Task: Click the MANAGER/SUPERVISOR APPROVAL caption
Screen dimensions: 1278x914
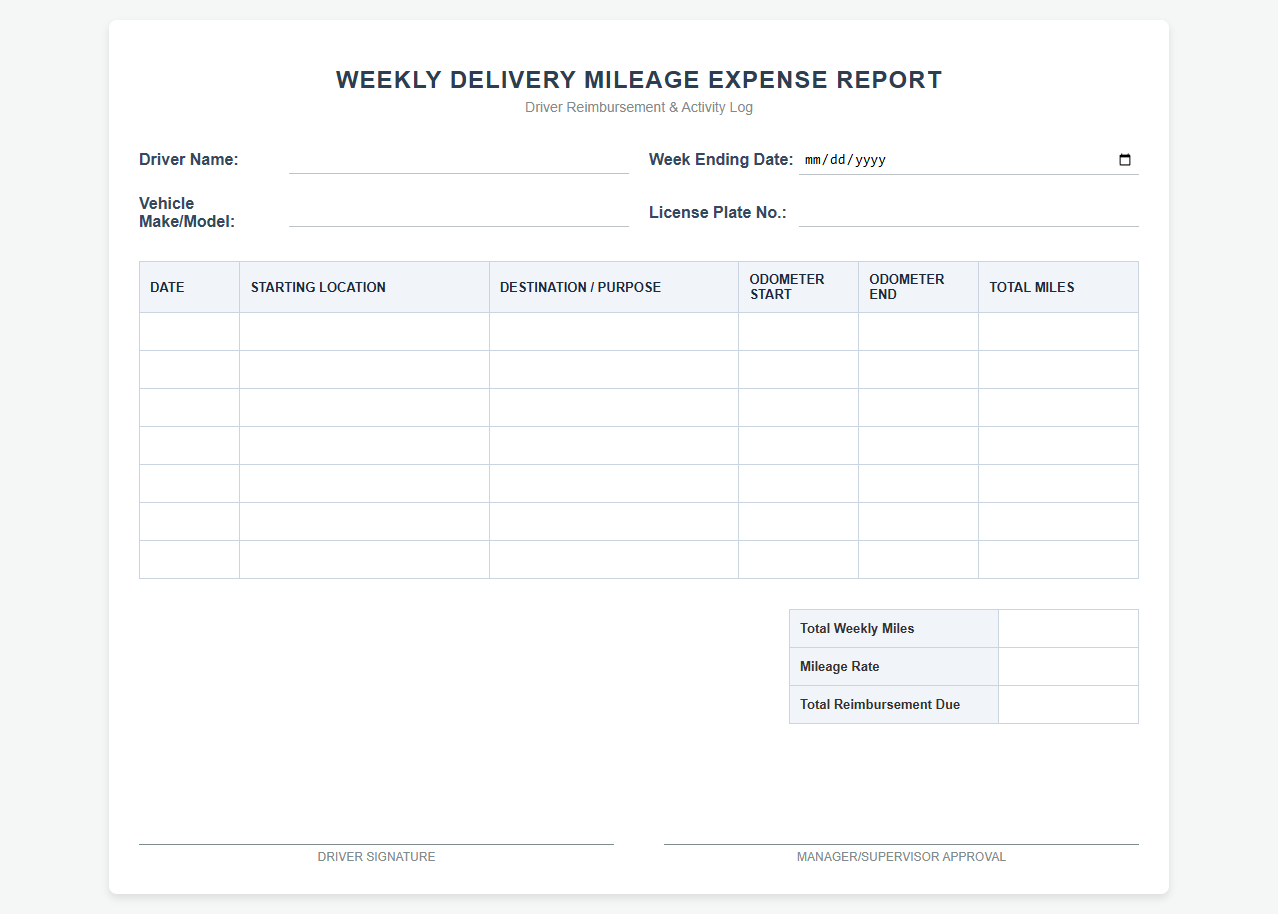Action: pyautogui.click(x=901, y=857)
